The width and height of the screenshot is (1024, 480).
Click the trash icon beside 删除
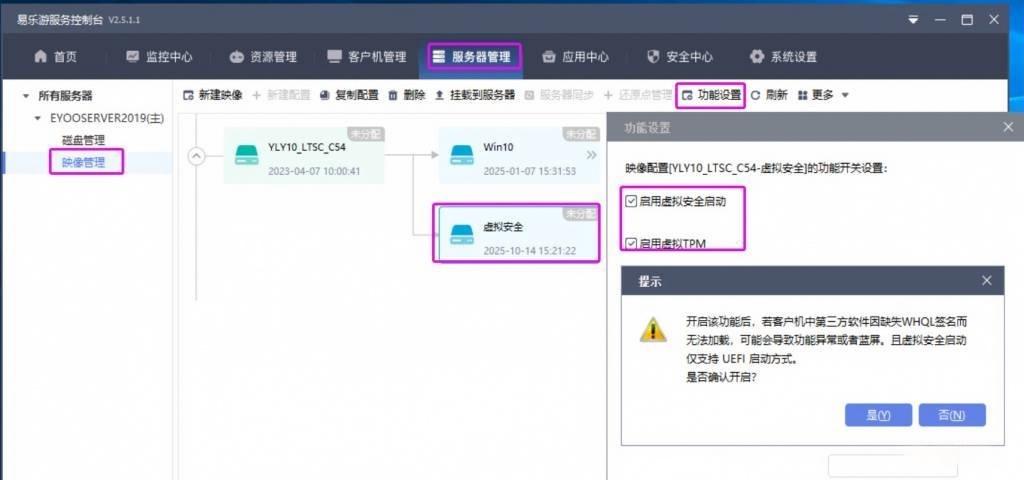pos(393,96)
